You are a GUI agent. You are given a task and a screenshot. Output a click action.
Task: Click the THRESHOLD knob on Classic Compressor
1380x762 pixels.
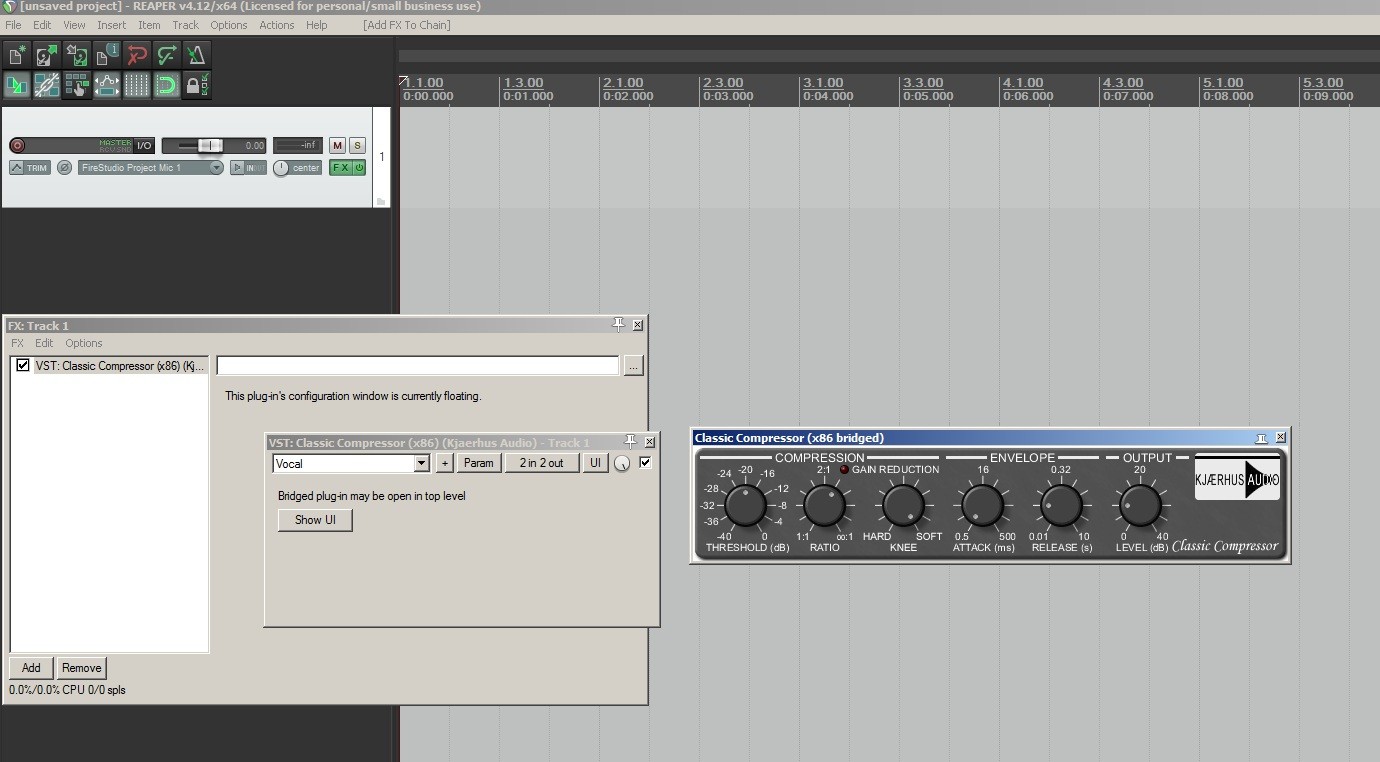pos(745,506)
